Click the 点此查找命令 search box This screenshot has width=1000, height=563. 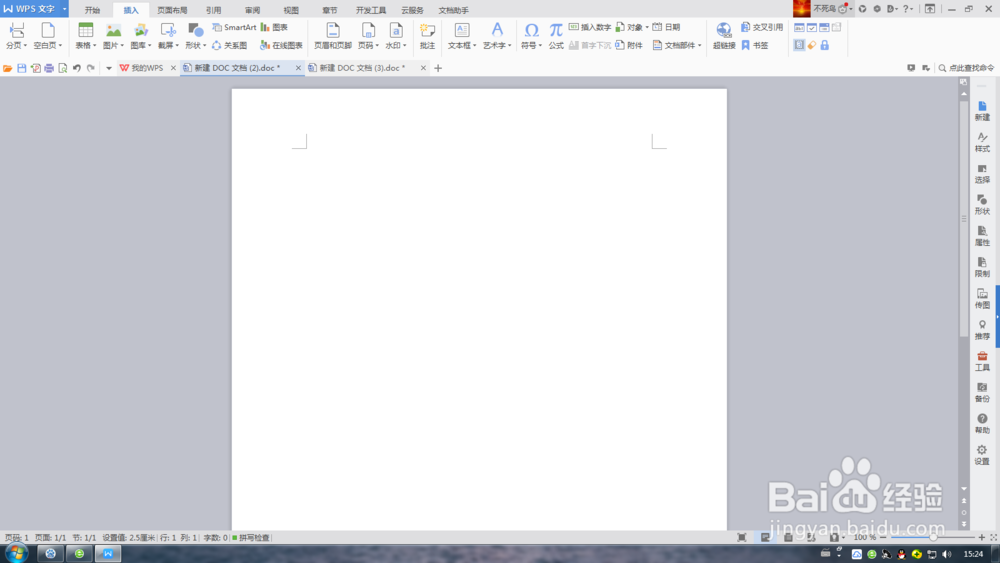tap(966, 68)
